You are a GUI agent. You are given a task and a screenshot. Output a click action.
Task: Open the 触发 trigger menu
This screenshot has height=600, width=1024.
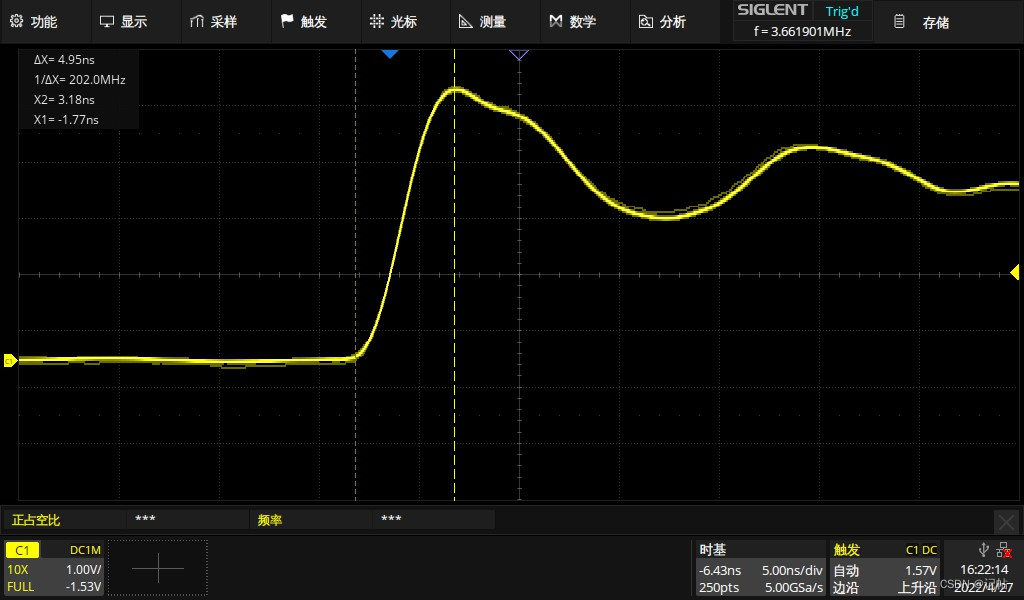[304, 22]
